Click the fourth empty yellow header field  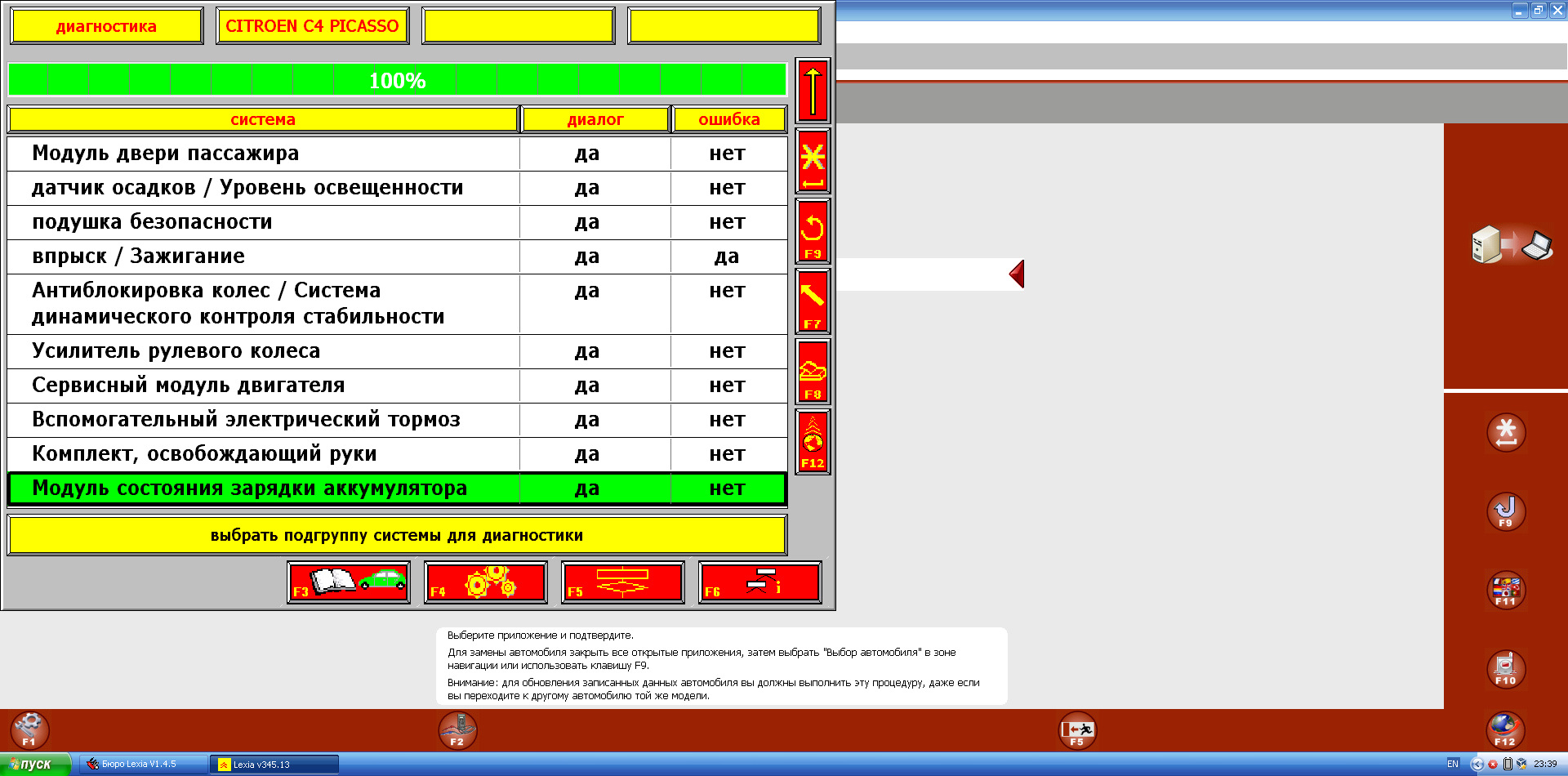[724, 26]
